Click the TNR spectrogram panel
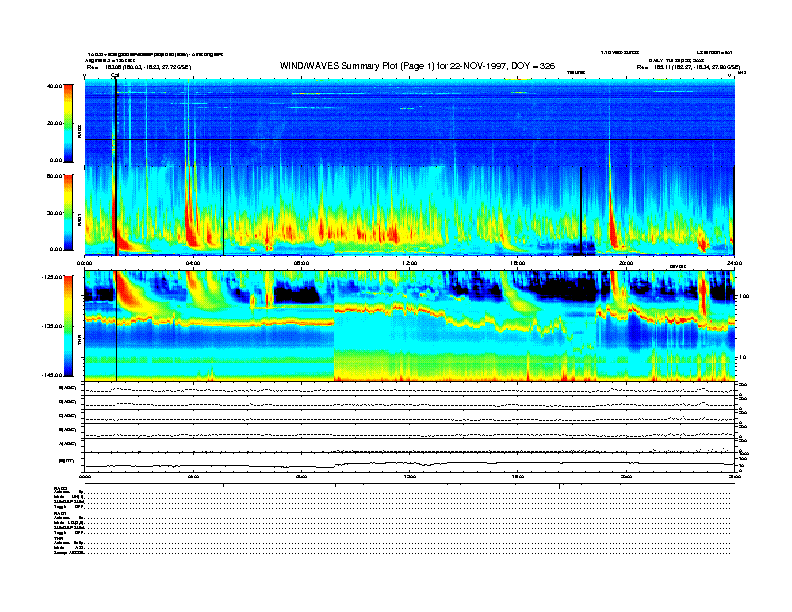 (410, 326)
